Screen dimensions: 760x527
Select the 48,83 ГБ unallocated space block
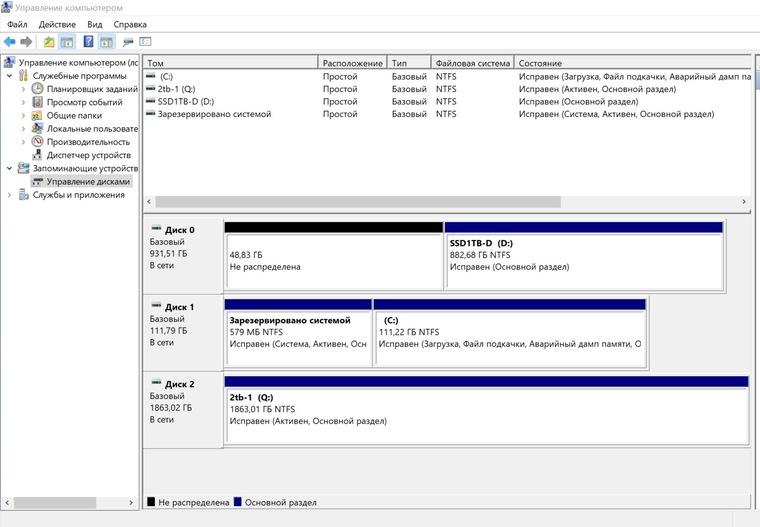pyautogui.click(x=334, y=256)
